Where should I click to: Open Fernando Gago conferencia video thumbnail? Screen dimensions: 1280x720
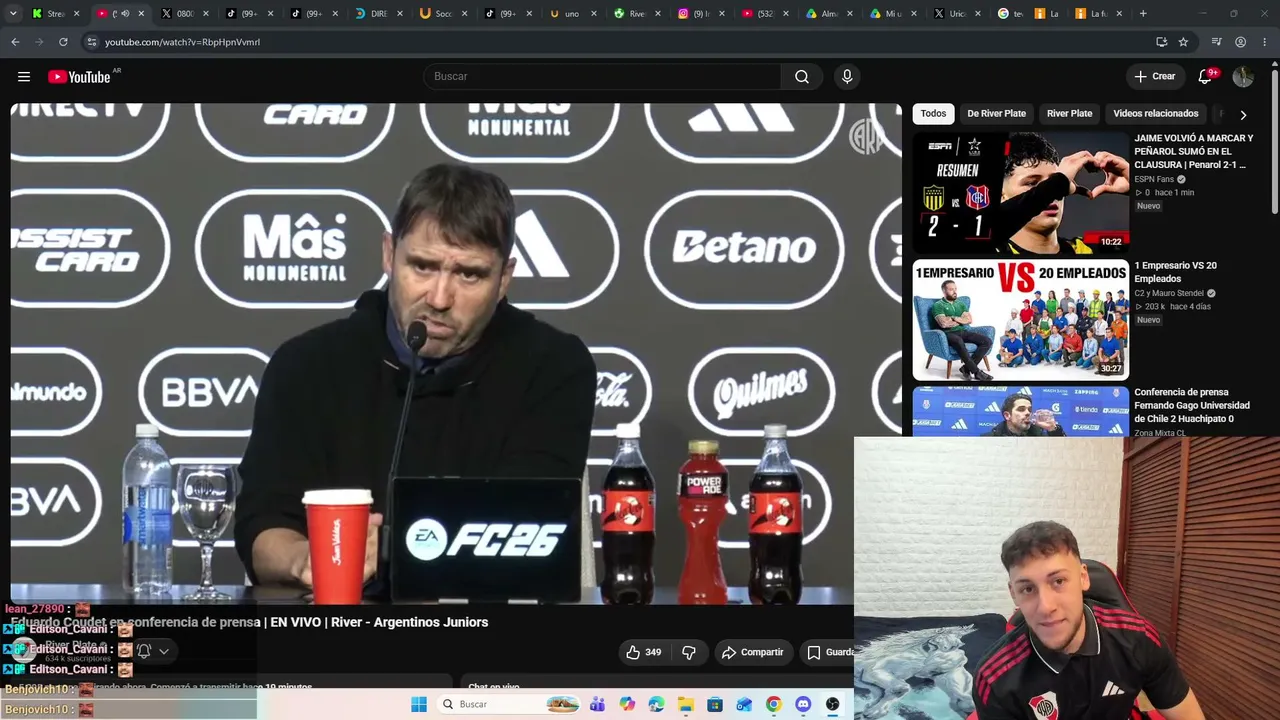(1020, 411)
